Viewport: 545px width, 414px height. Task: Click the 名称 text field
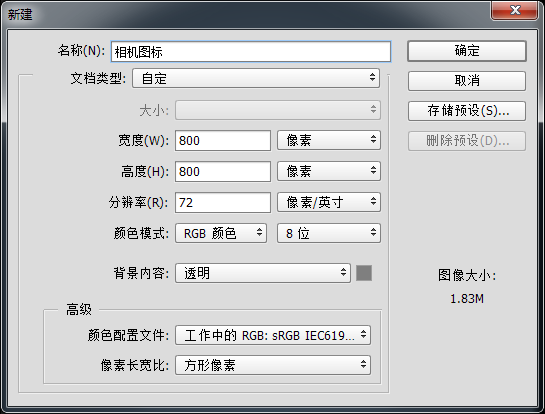click(251, 52)
